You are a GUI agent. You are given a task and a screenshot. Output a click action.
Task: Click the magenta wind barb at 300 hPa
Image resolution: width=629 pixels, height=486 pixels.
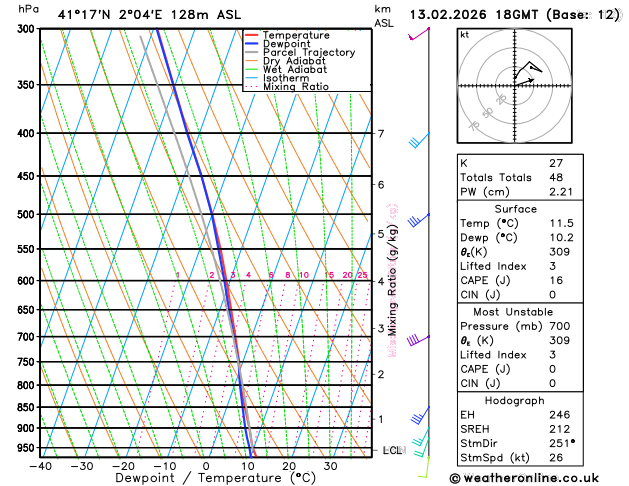pos(419,34)
